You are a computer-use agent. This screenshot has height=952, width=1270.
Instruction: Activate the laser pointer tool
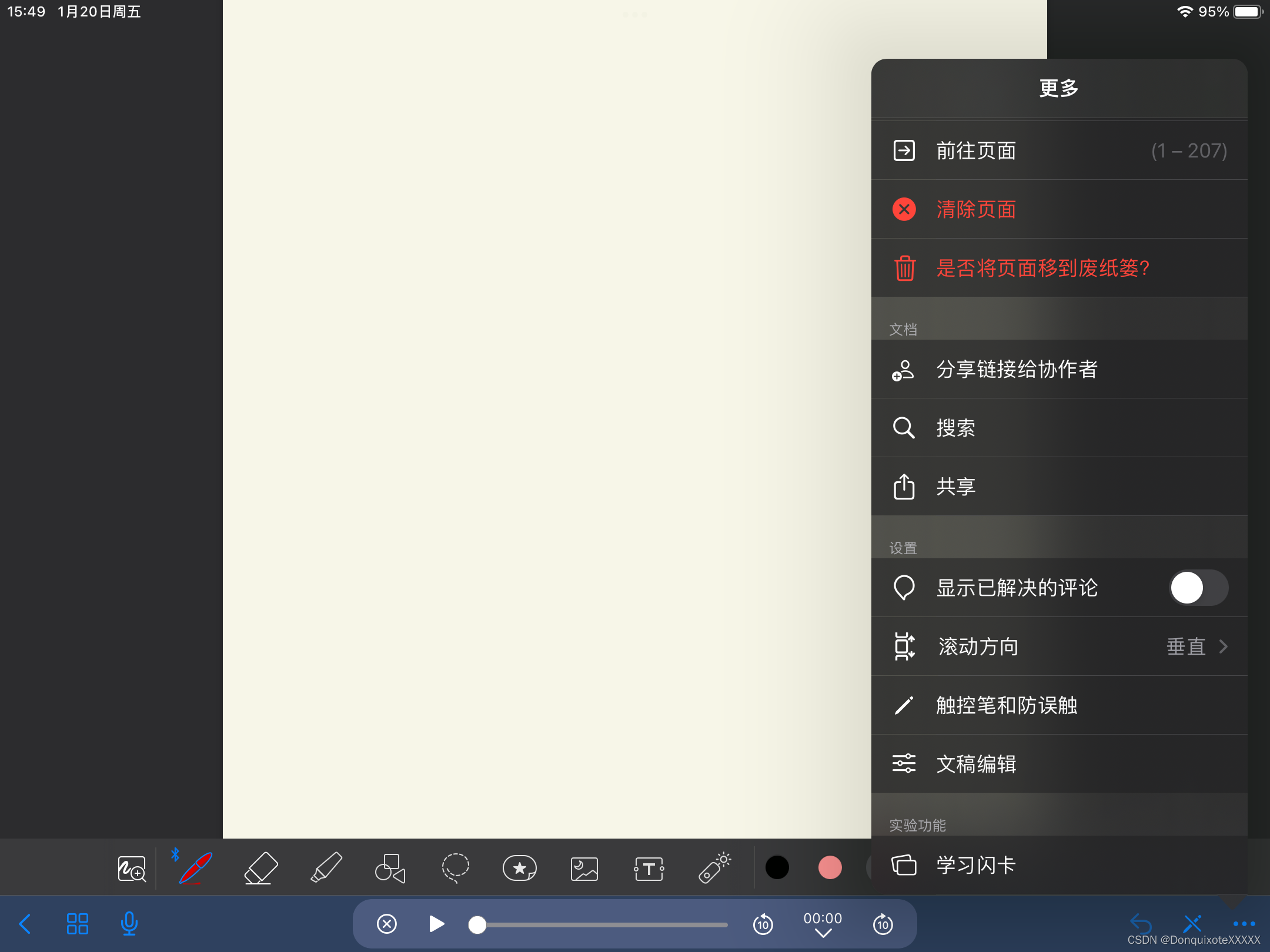pos(714,867)
